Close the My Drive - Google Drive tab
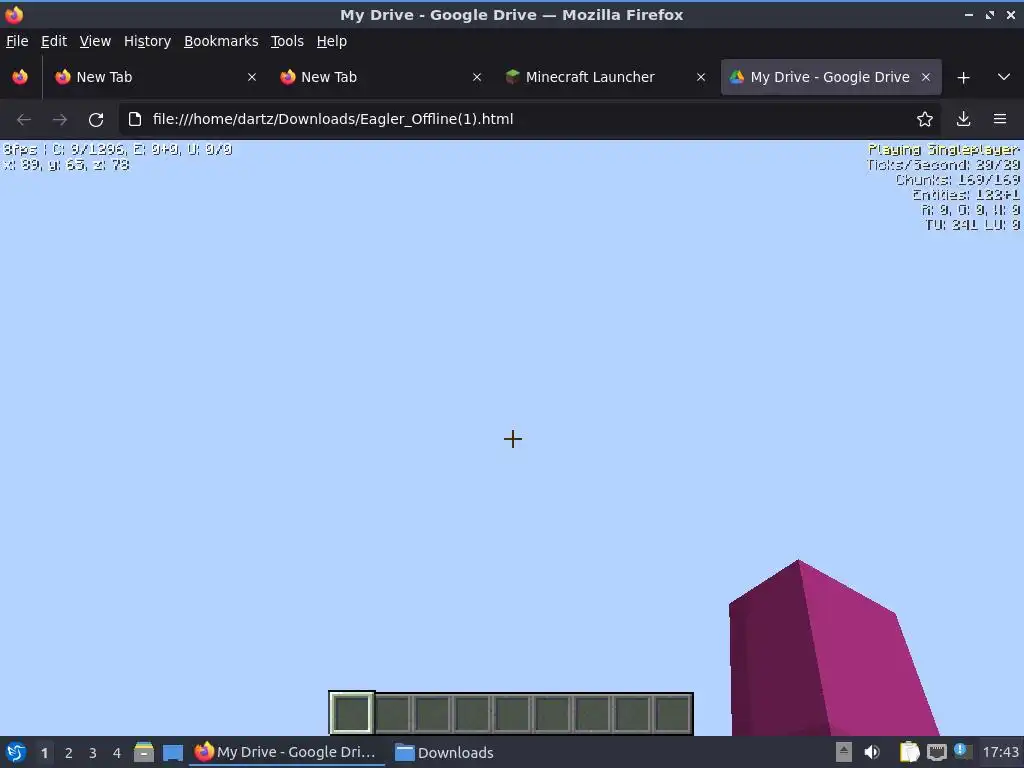The height and width of the screenshot is (768, 1024). (x=925, y=77)
